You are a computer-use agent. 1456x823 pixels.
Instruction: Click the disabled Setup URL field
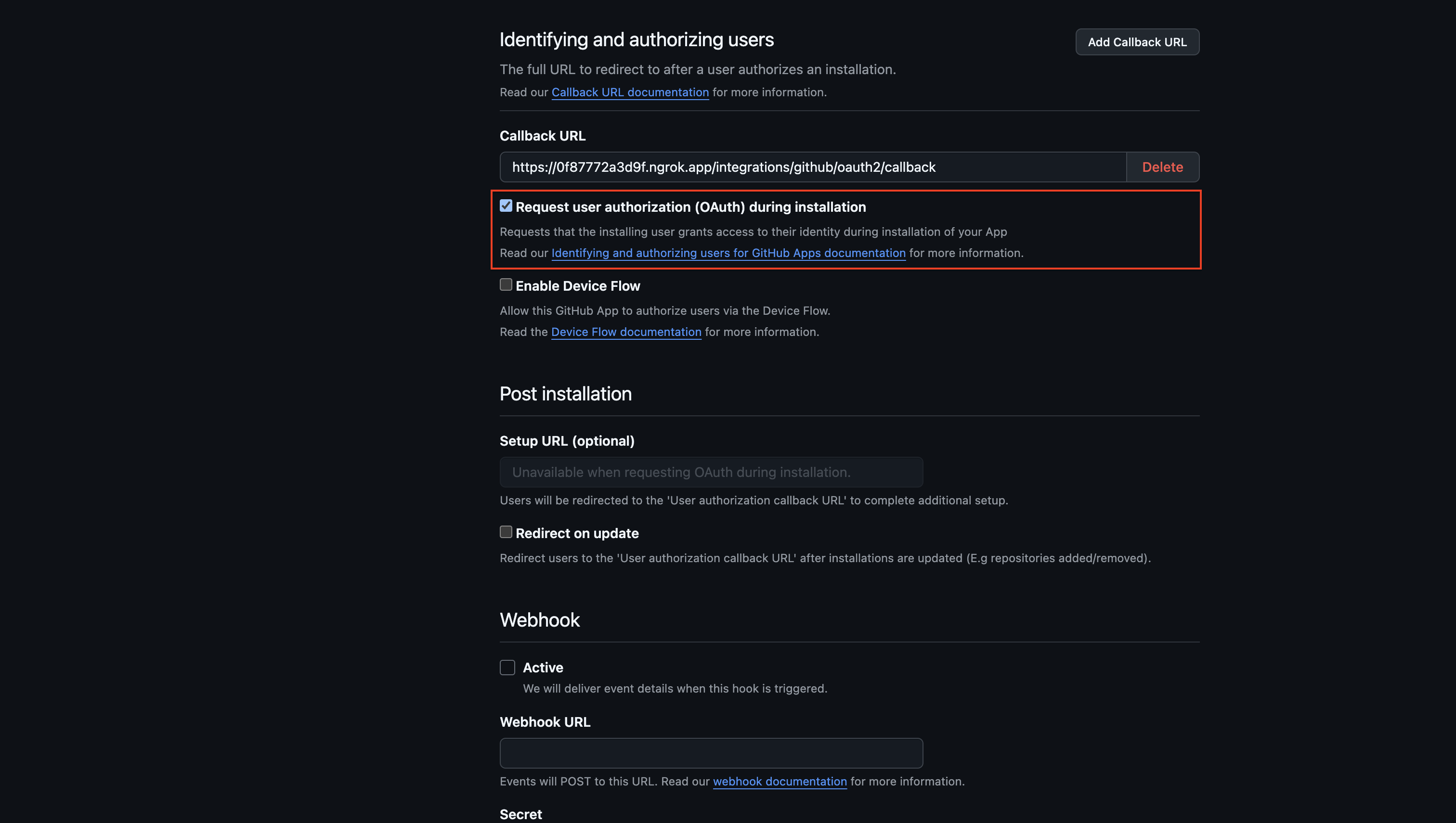711,472
